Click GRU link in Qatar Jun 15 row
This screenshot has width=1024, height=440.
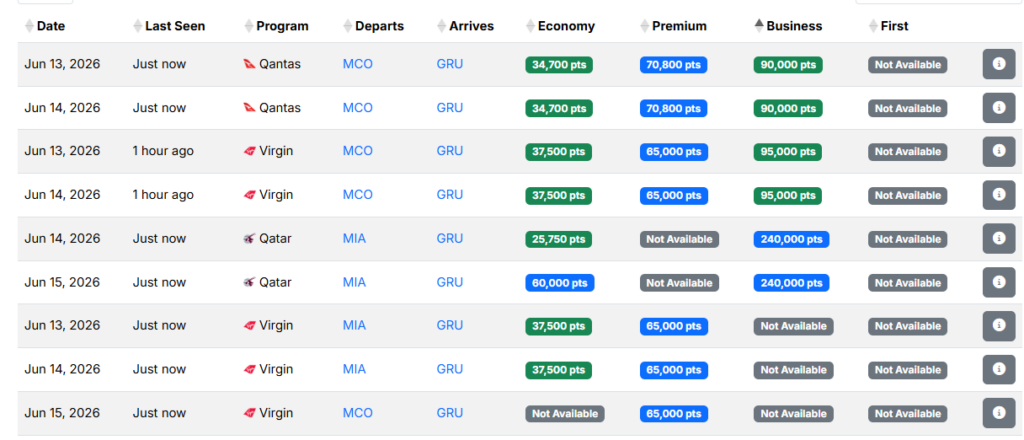[450, 282]
